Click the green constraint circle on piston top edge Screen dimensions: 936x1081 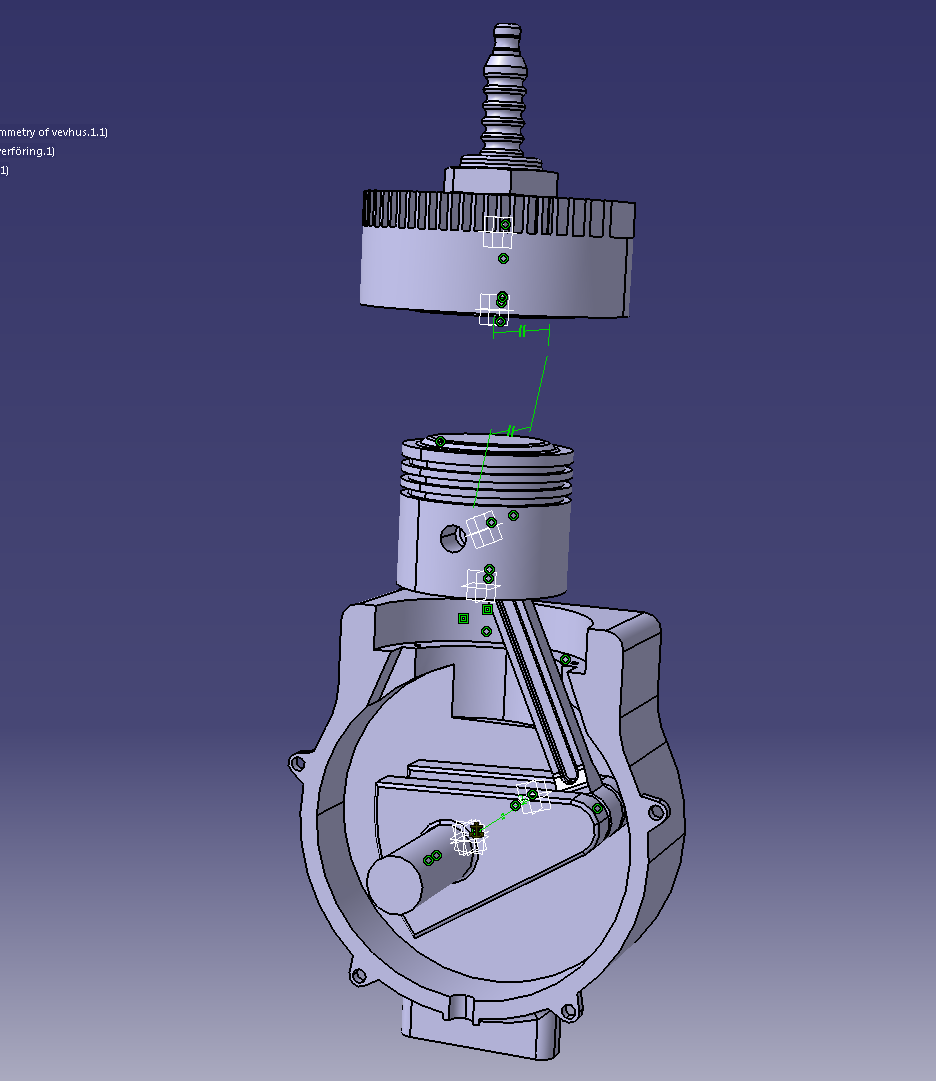point(440,442)
